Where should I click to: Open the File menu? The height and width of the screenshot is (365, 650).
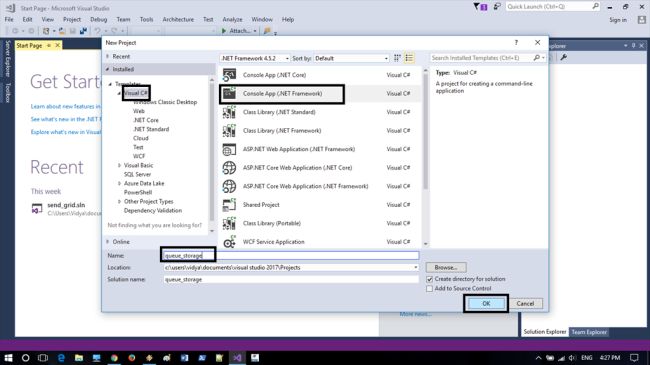click(9, 19)
